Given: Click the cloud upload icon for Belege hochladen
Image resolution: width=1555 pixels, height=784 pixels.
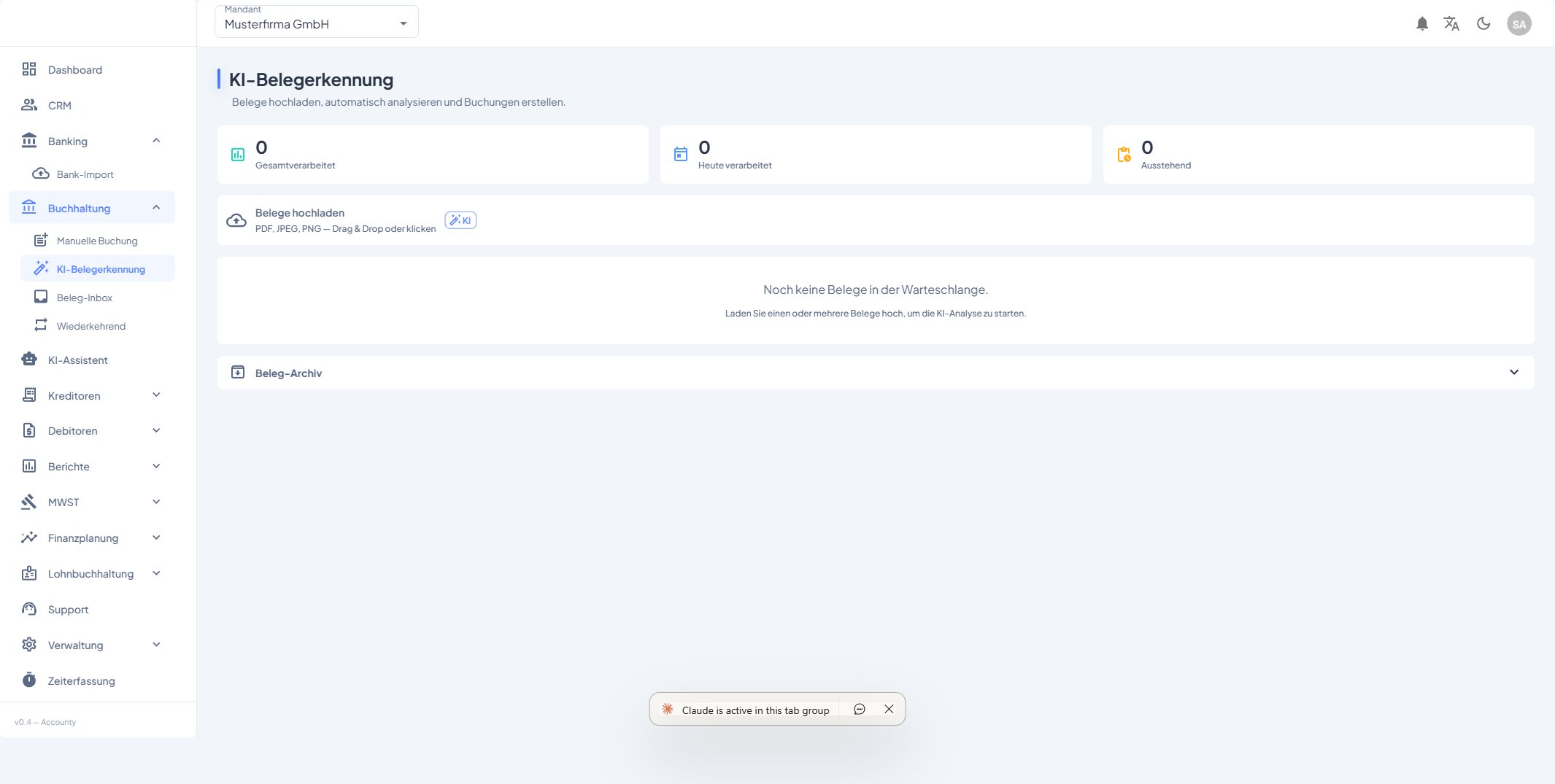Looking at the screenshot, I should [236, 220].
